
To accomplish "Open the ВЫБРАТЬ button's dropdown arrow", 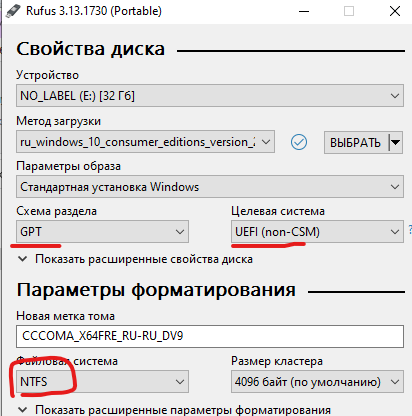I will (396, 143).
